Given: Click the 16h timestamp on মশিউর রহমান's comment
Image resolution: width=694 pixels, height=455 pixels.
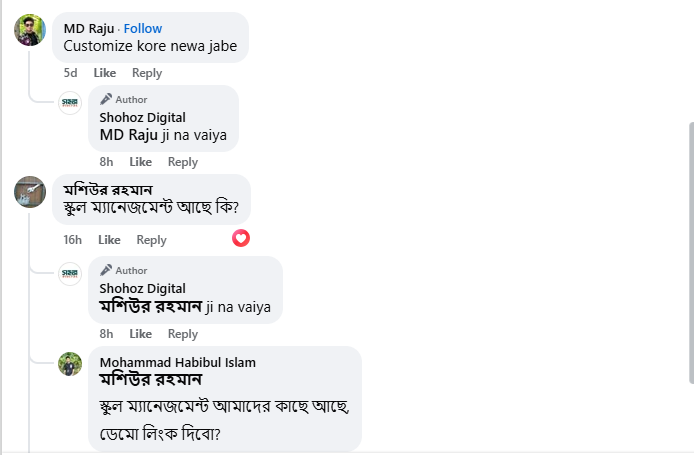Looking at the screenshot, I should pos(72,240).
